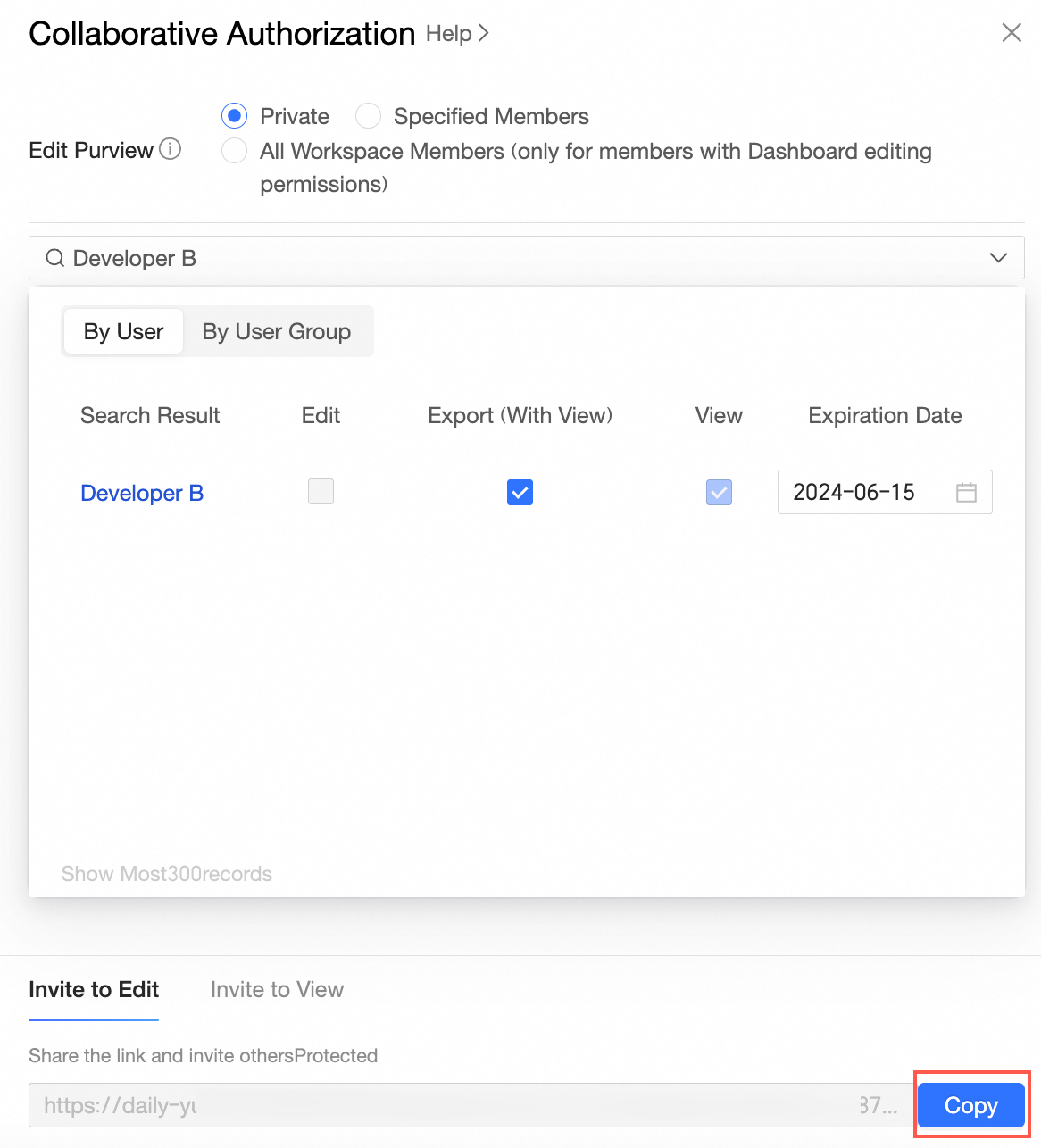The image size is (1041, 1148).
Task: Click the search magnifier icon
Action: click(54, 258)
